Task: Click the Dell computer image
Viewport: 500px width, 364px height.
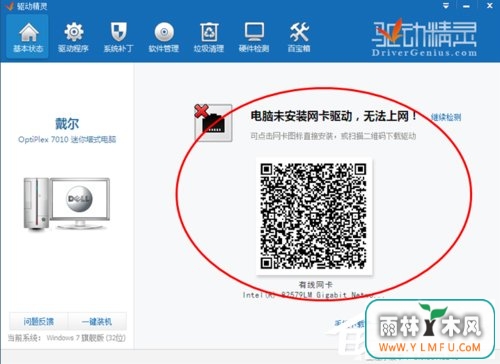Action: 67,204
